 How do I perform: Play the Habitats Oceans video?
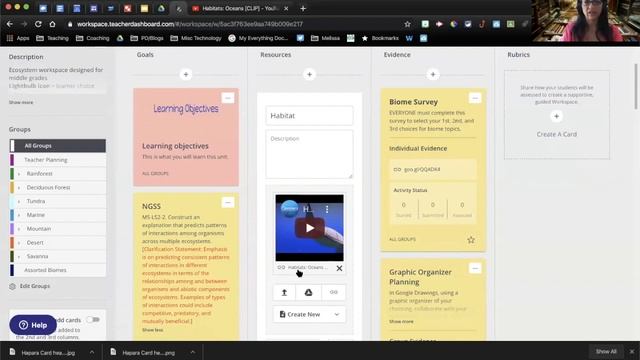click(x=309, y=228)
